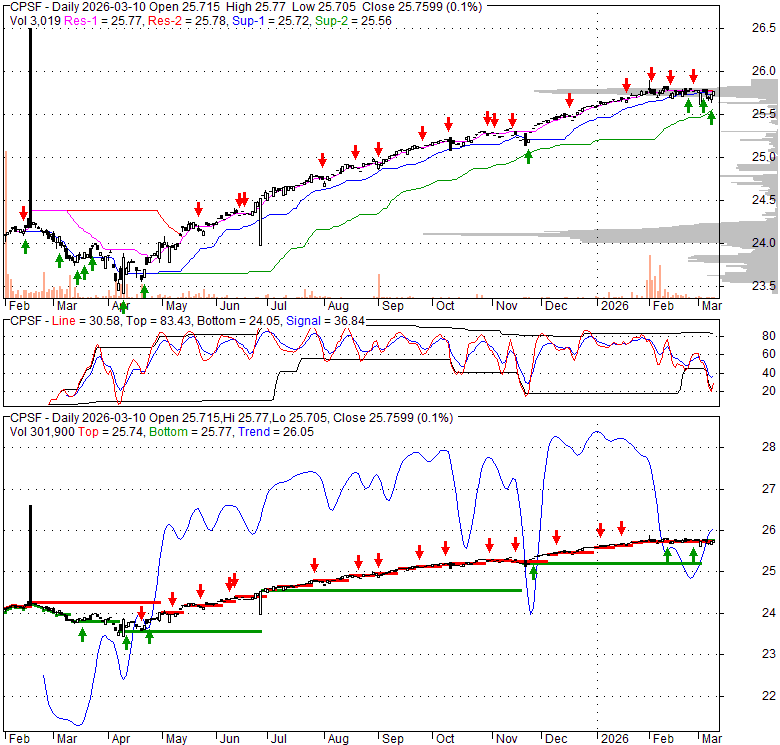Click the 'Res-2 = 25.78' legend value
Image resolution: width=780 pixels, height=745 pixels.
(188, 21)
